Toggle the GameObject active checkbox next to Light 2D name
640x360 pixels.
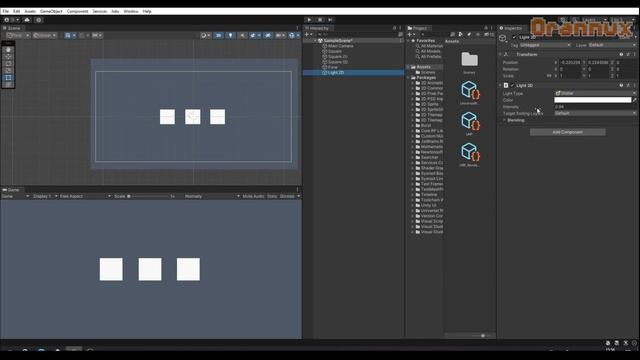514,37
